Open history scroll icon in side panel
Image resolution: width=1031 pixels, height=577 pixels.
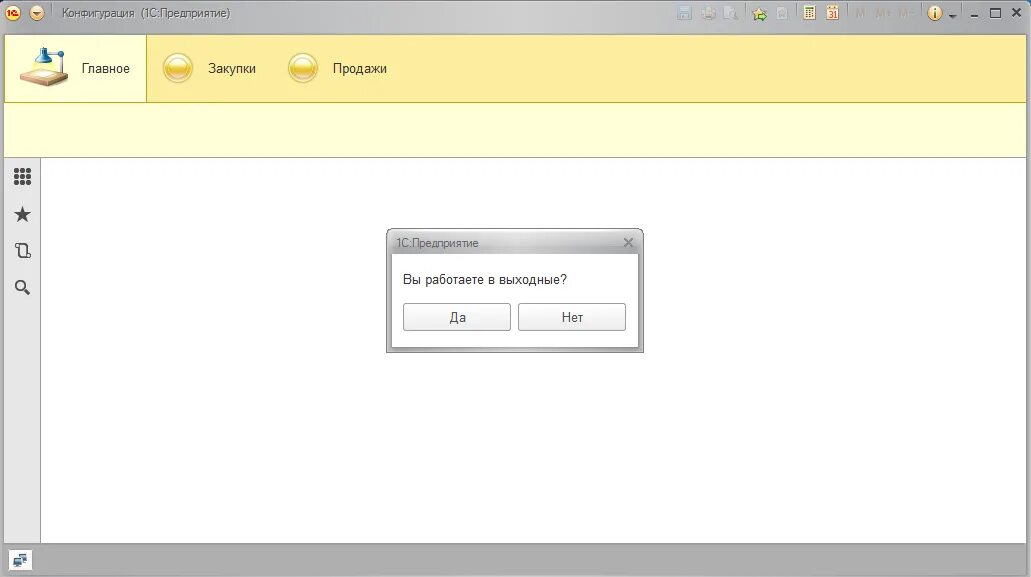(x=22, y=250)
